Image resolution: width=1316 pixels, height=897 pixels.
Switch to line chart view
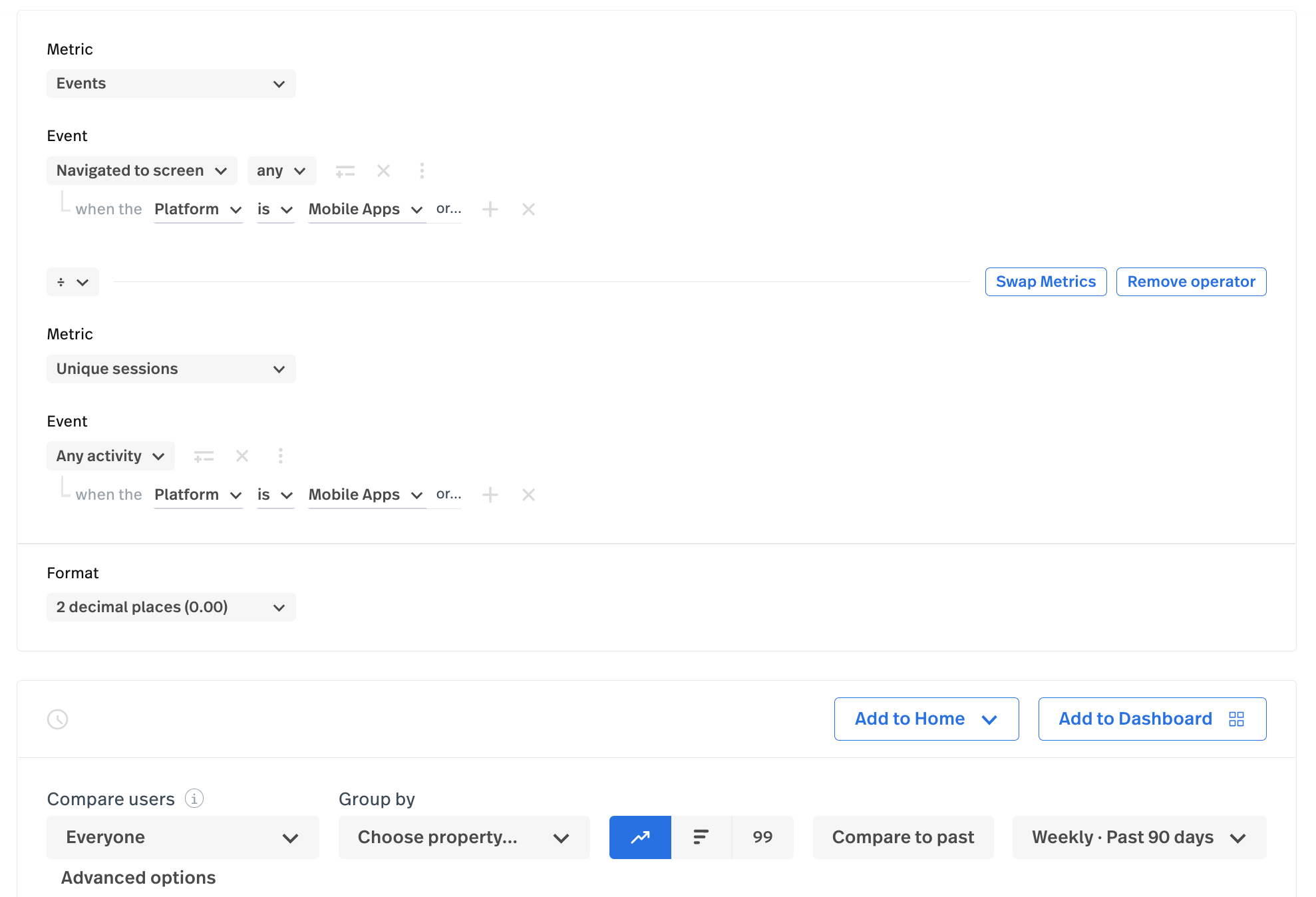point(639,837)
